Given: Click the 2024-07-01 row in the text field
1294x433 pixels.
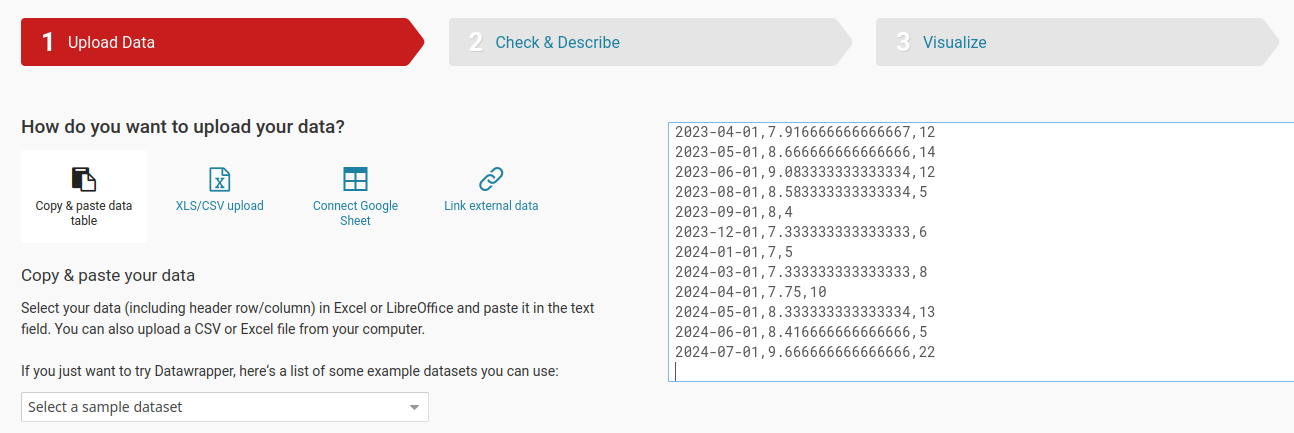Looking at the screenshot, I should 805,352.
